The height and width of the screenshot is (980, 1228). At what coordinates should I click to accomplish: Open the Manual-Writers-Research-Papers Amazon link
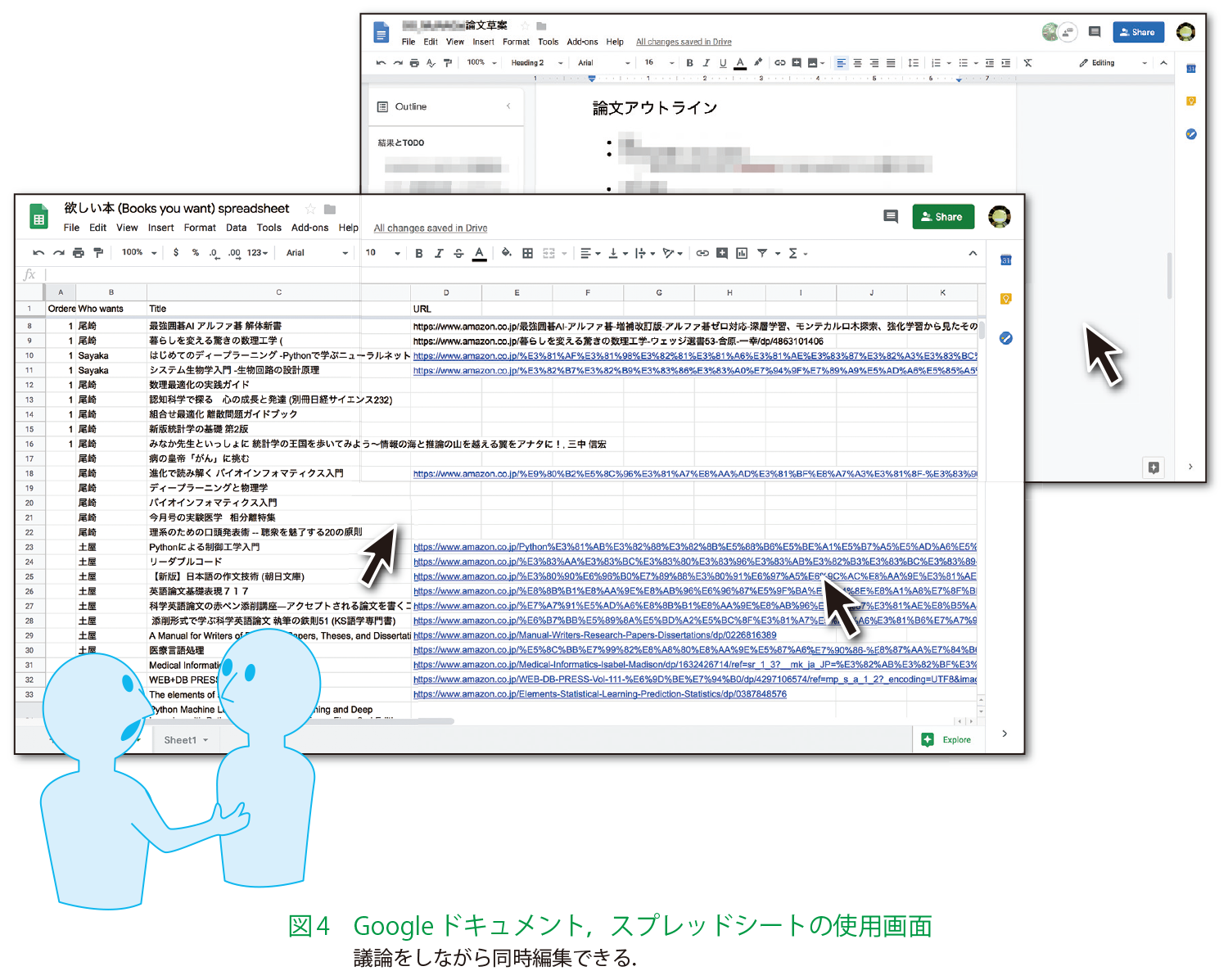[594, 635]
